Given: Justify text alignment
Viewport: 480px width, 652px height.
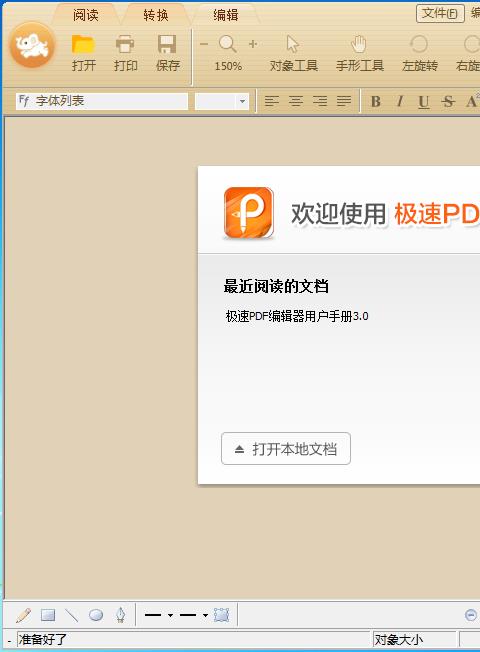Looking at the screenshot, I should click(x=344, y=101).
